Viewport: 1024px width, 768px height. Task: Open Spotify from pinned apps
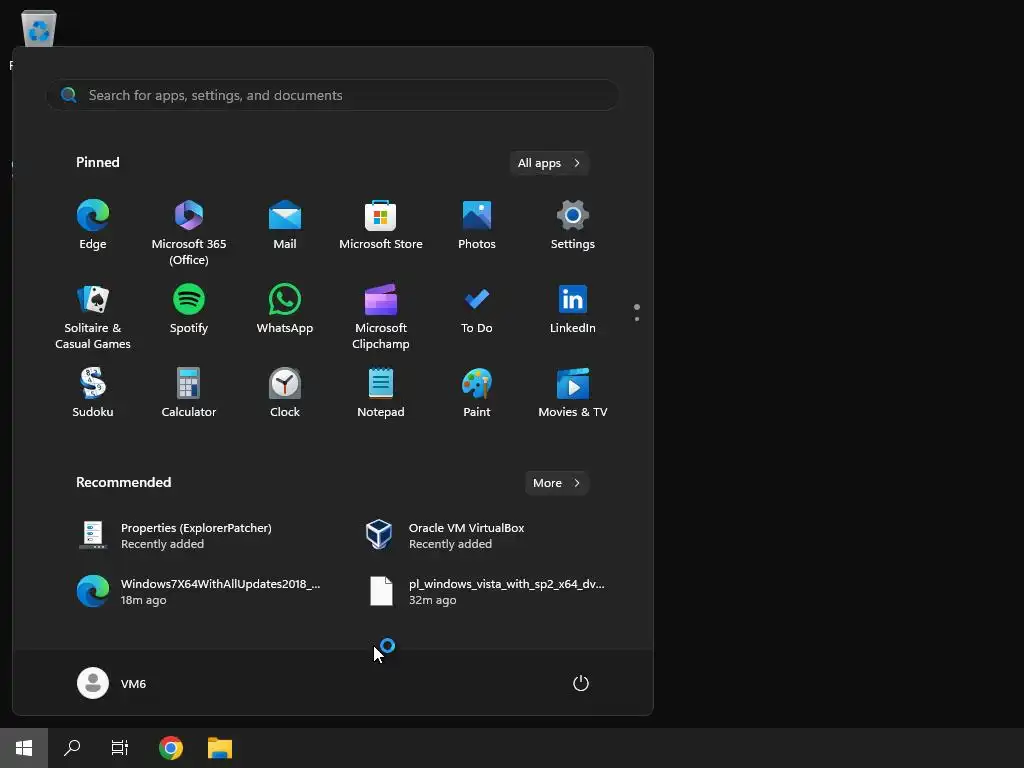tap(189, 310)
